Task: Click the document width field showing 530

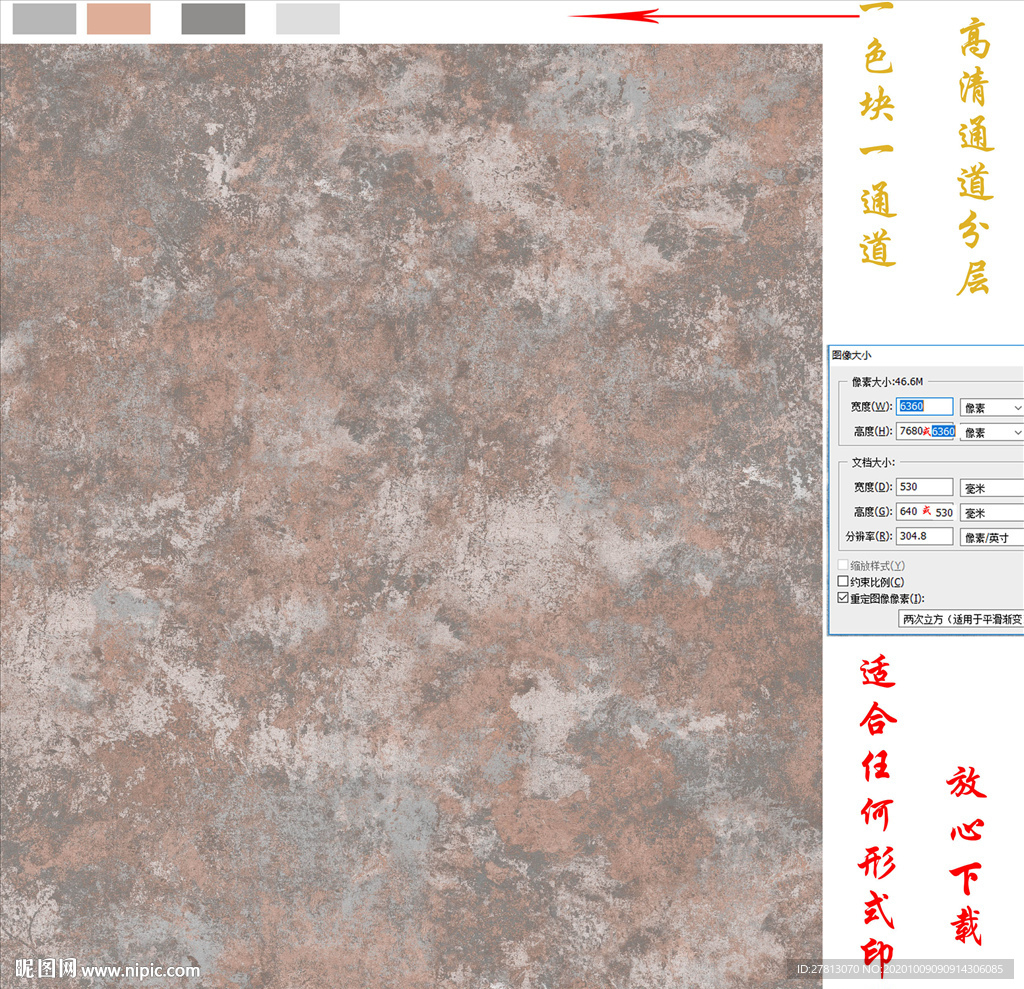Action: [924, 487]
